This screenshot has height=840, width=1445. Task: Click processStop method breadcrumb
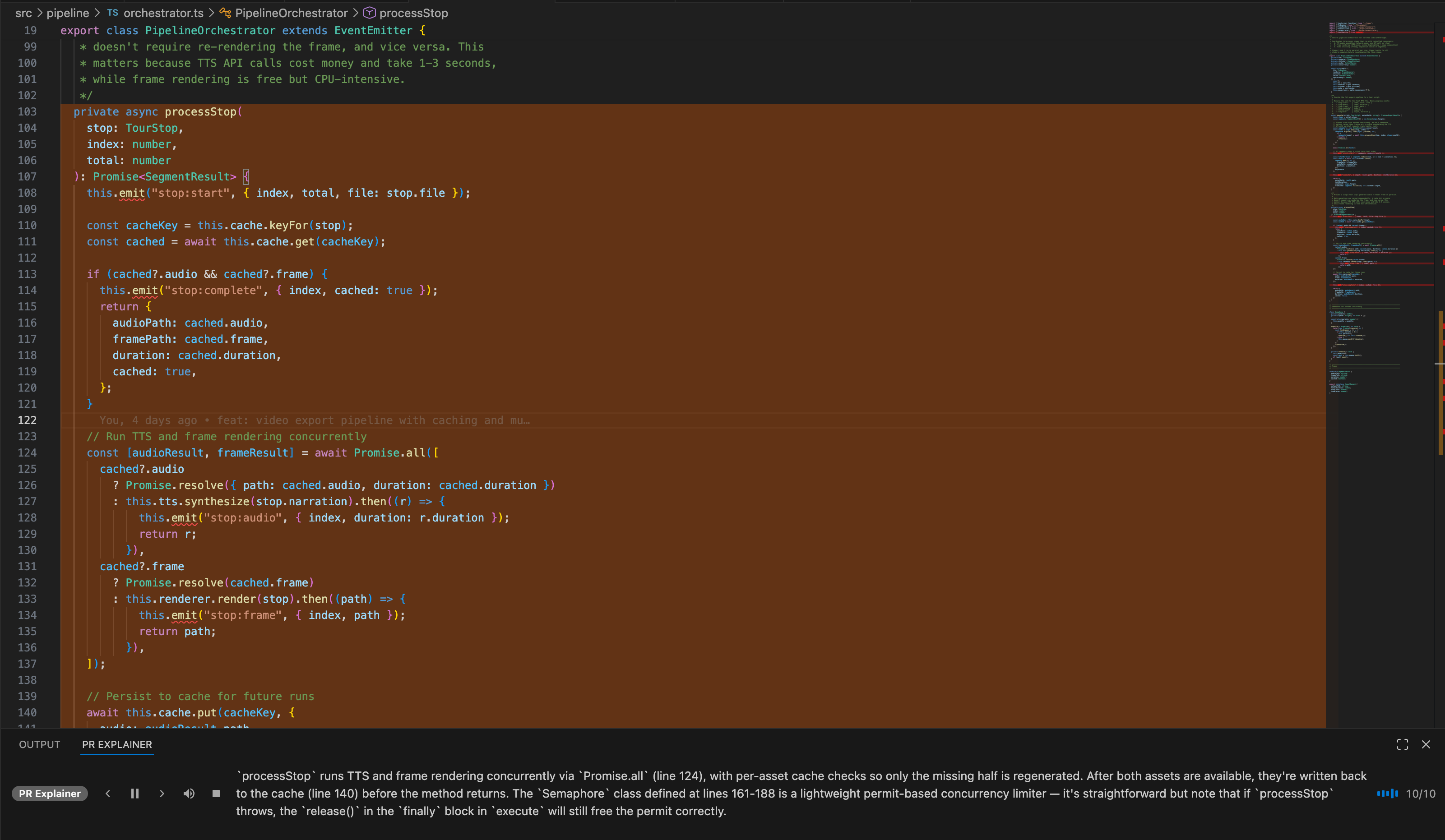tap(413, 13)
